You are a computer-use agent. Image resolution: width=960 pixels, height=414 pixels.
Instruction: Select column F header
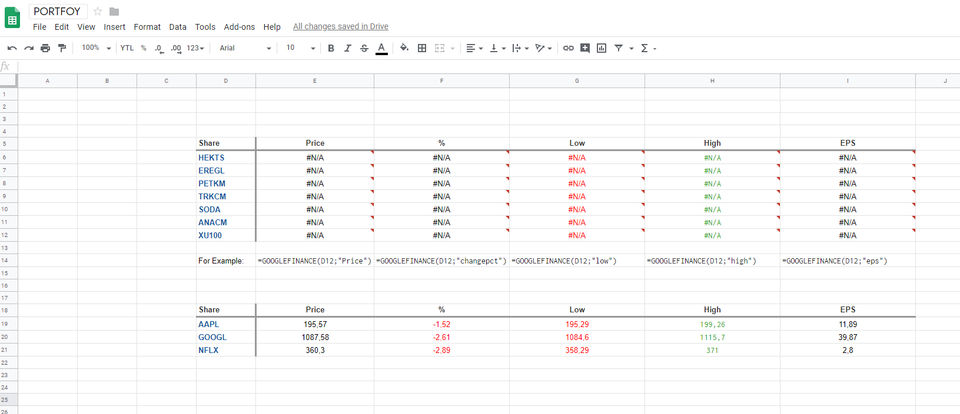441,81
